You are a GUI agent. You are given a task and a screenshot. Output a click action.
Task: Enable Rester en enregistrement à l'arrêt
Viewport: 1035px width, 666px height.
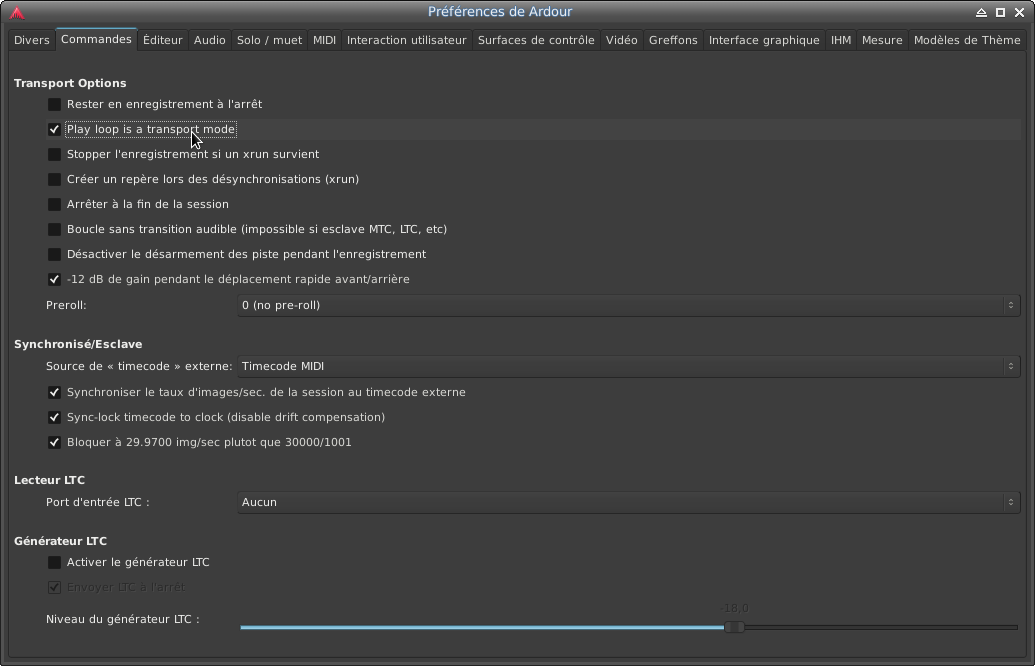[54, 104]
